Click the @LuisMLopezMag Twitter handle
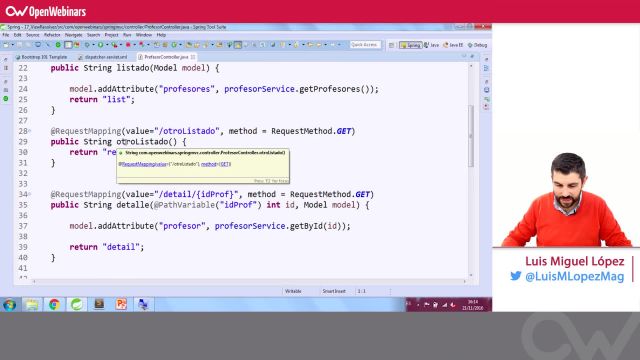 [x=574, y=276]
